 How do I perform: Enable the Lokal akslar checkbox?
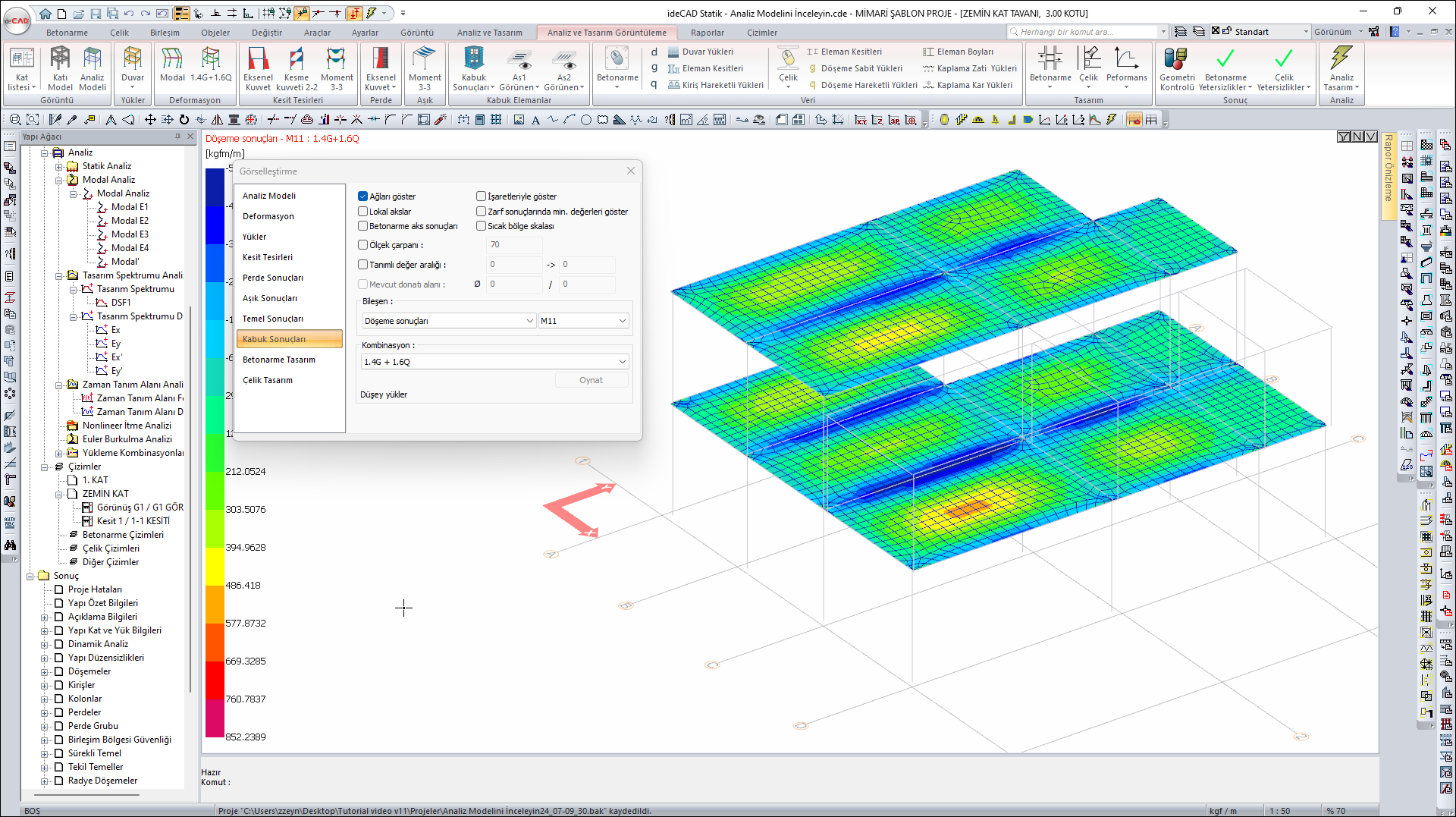click(363, 212)
